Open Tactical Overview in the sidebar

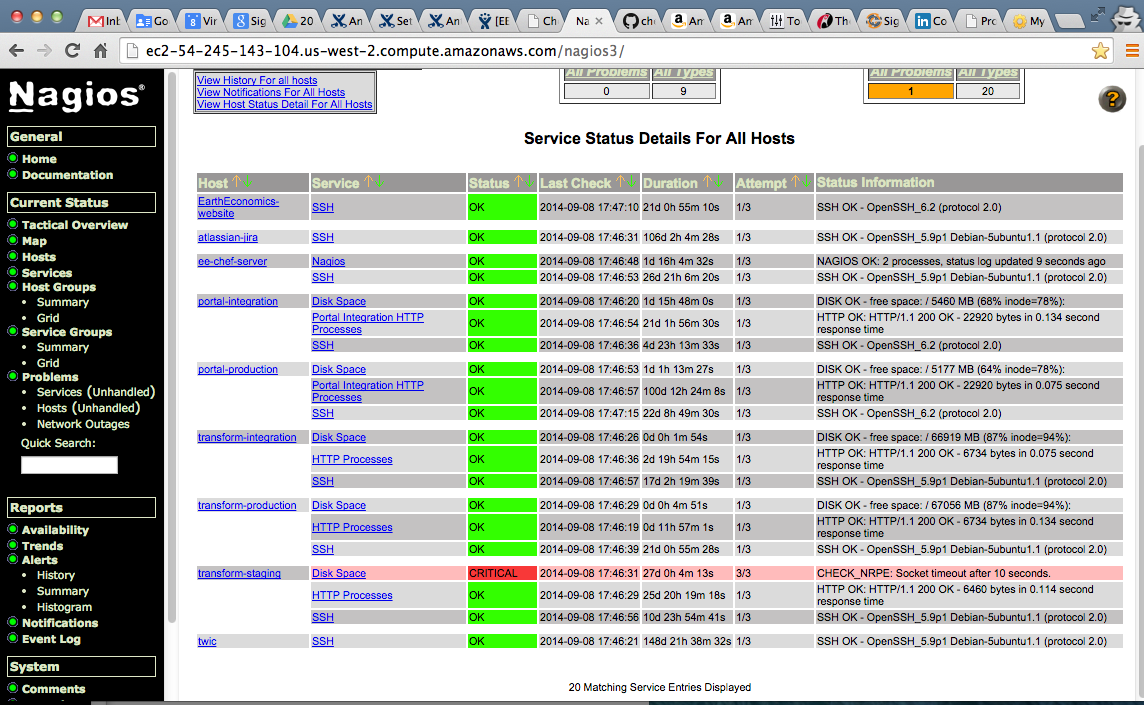75,225
